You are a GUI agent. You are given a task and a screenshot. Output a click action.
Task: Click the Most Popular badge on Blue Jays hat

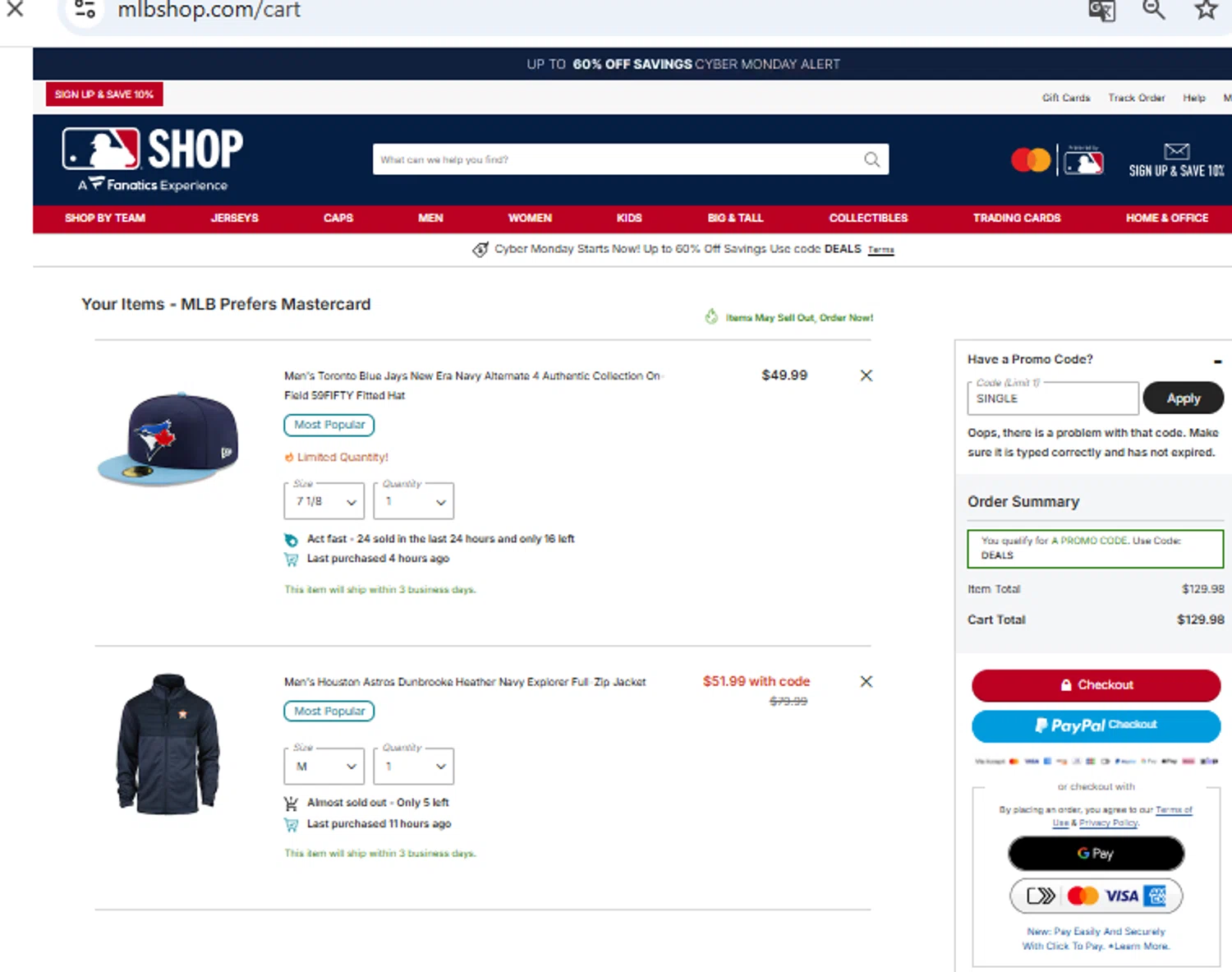pyautogui.click(x=329, y=425)
